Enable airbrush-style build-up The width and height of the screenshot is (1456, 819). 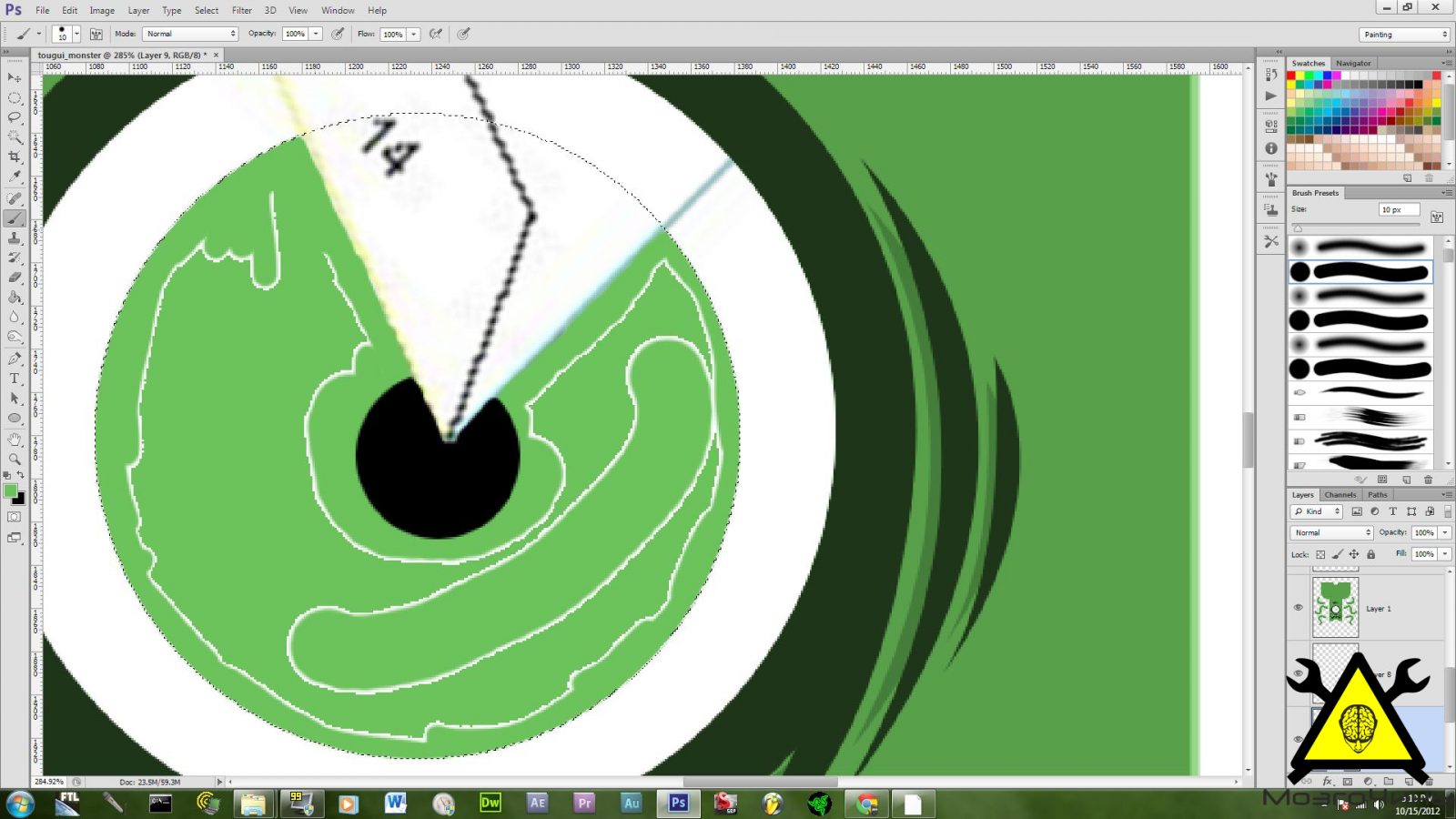click(x=436, y=34)
